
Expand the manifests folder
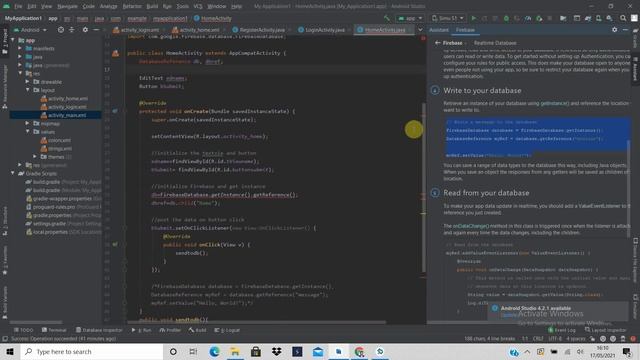[x=20, y=48]
